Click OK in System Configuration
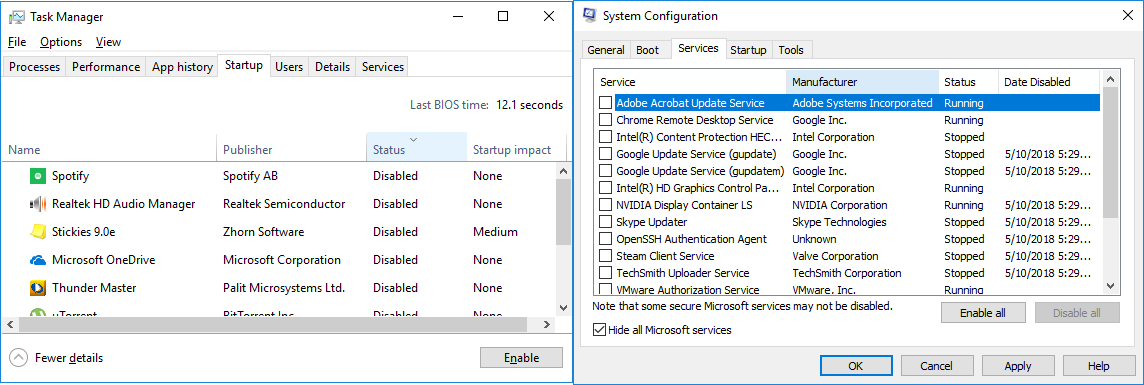This screenshot has height=385, width=1144. 857,365
